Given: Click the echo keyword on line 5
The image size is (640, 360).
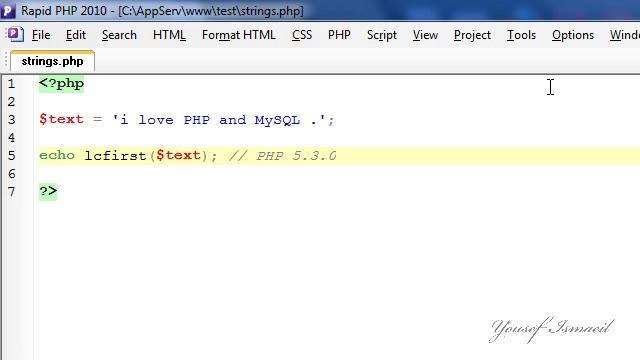Looking at the screenshot, I should click(x=57, y=155).
